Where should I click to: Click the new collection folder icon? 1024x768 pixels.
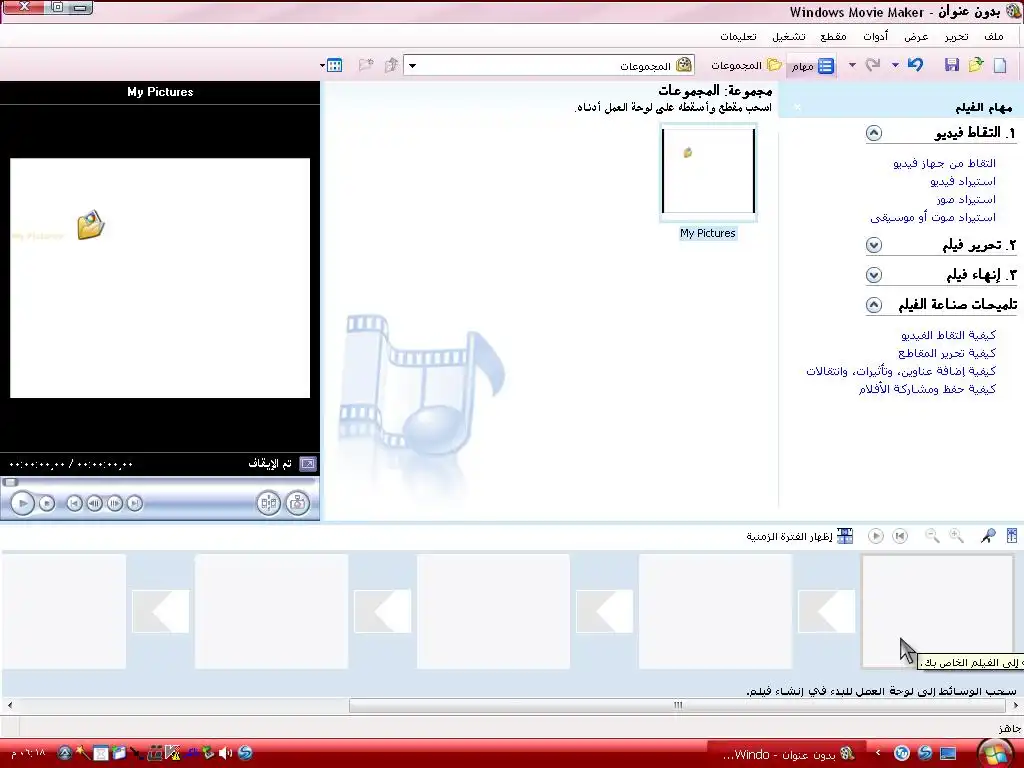(366, 65)
